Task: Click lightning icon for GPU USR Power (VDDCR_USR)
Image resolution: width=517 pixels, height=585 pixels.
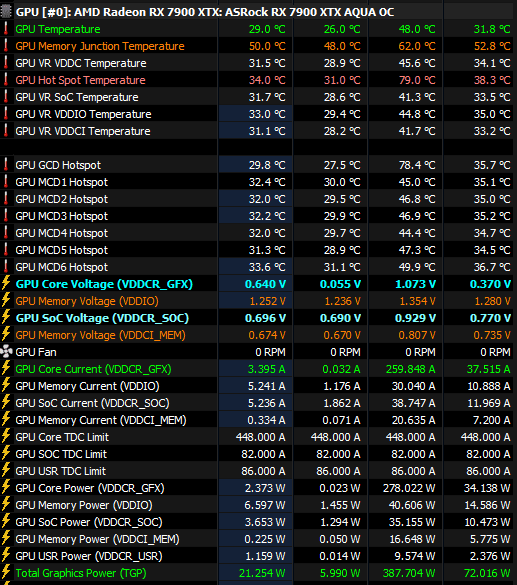Action: point(6,556)
